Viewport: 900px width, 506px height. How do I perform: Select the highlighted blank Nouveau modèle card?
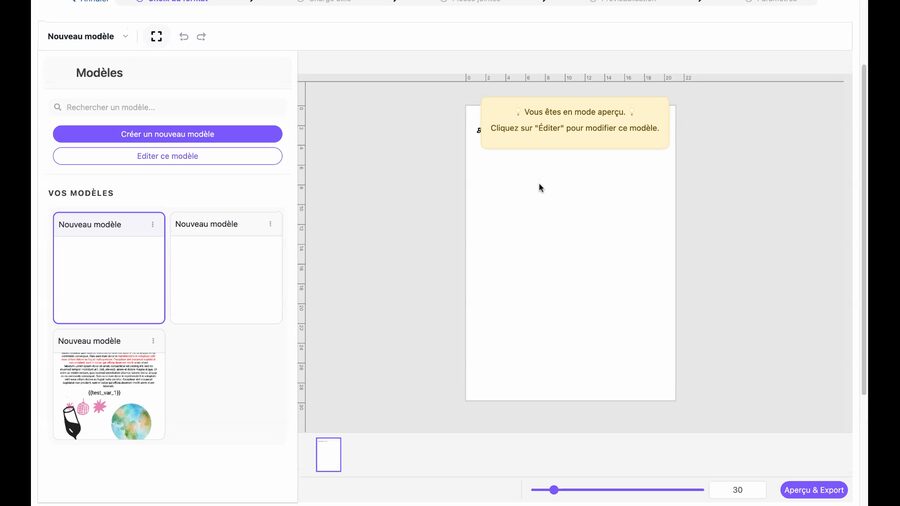(x=109, y=268)
